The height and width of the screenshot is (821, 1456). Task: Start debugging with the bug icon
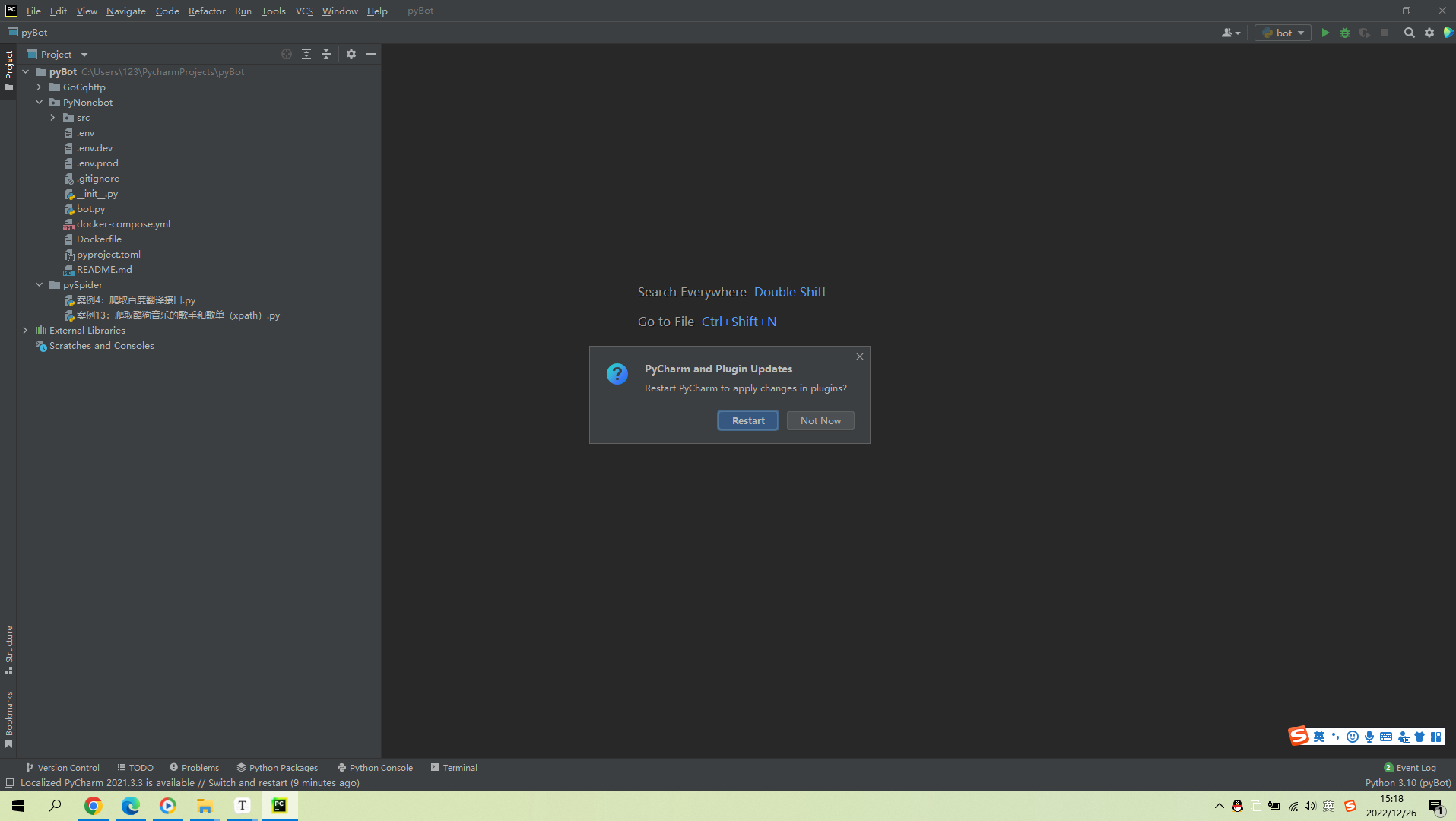click(1345, 33)
